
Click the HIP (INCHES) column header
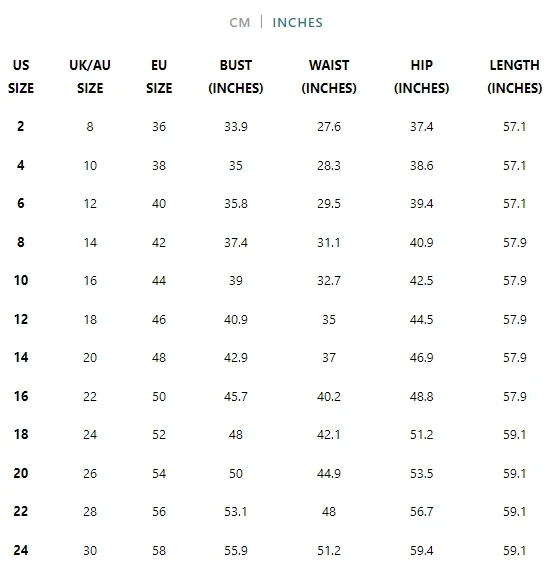421,76
